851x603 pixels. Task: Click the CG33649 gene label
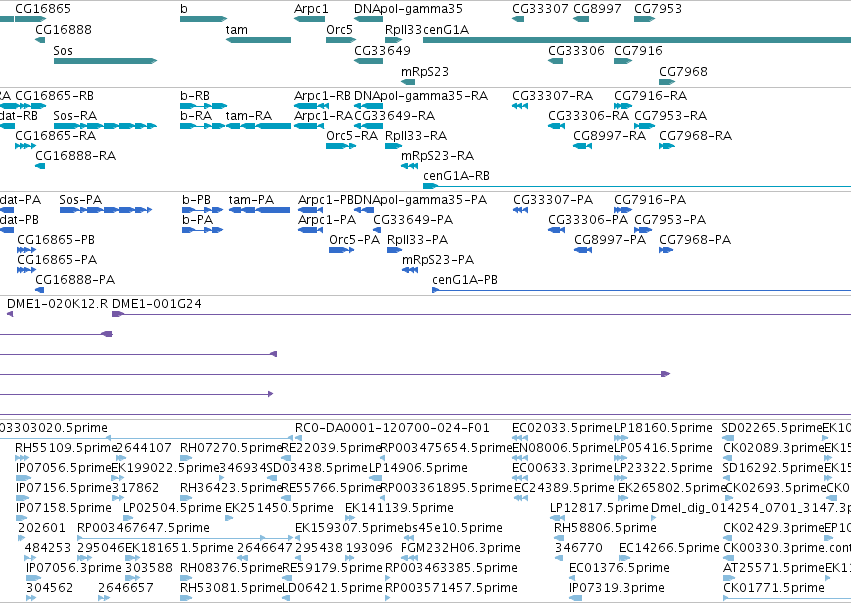coord(382,50)
